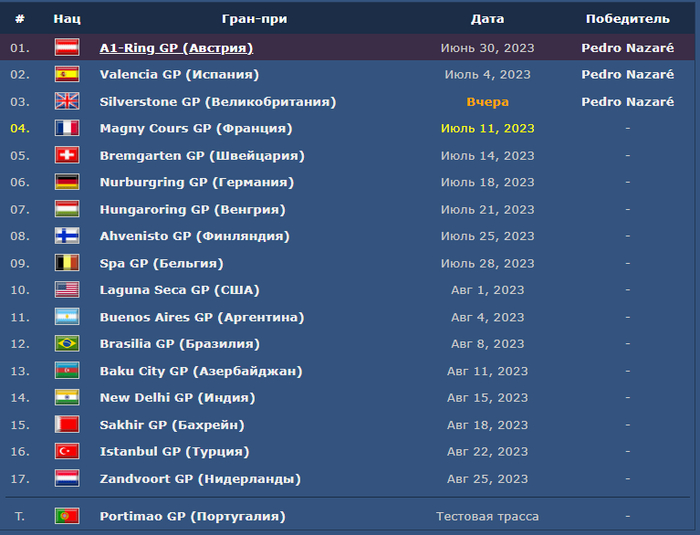Open Magny Cours GP (Франция) race
This screenshot has height=535, width=700.
(x=196, y=128)
